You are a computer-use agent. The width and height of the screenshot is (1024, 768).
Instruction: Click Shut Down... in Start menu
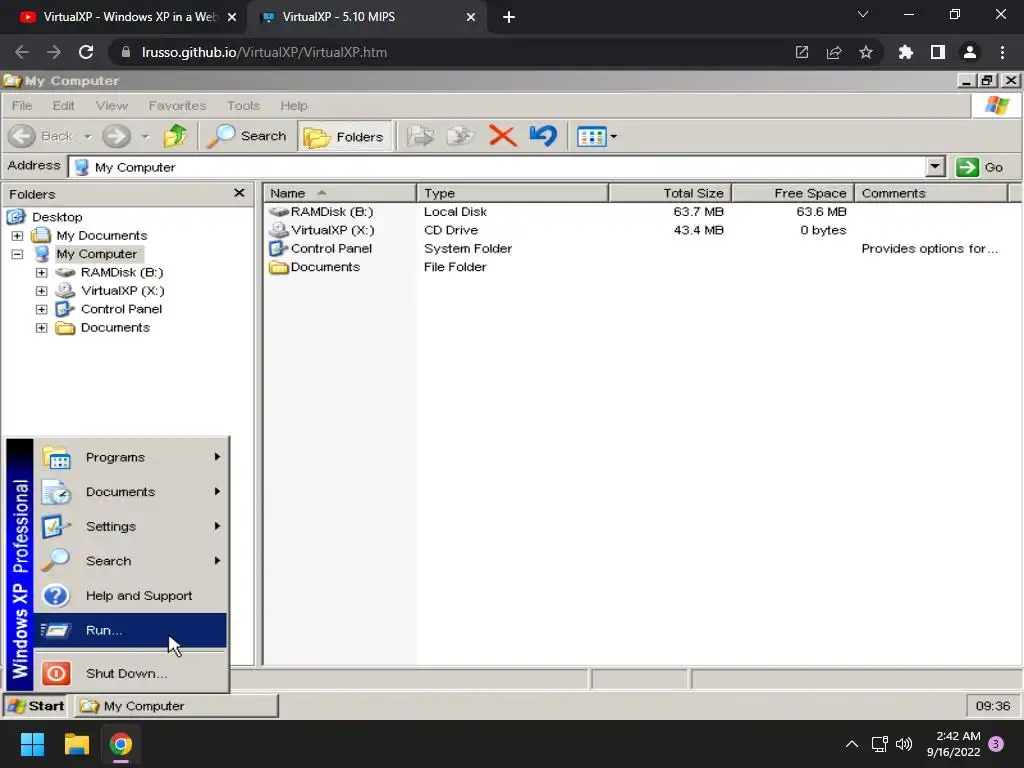(131, 673)
